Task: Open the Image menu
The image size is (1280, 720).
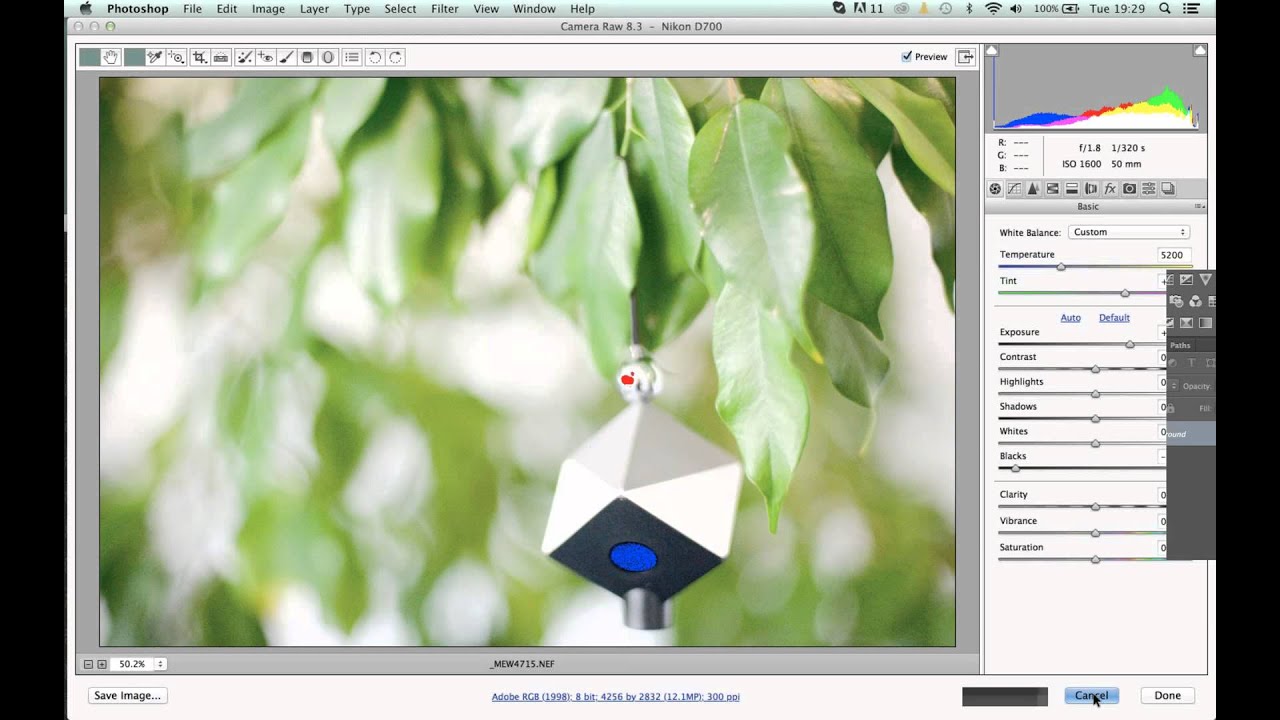Action: coord(268,9)
